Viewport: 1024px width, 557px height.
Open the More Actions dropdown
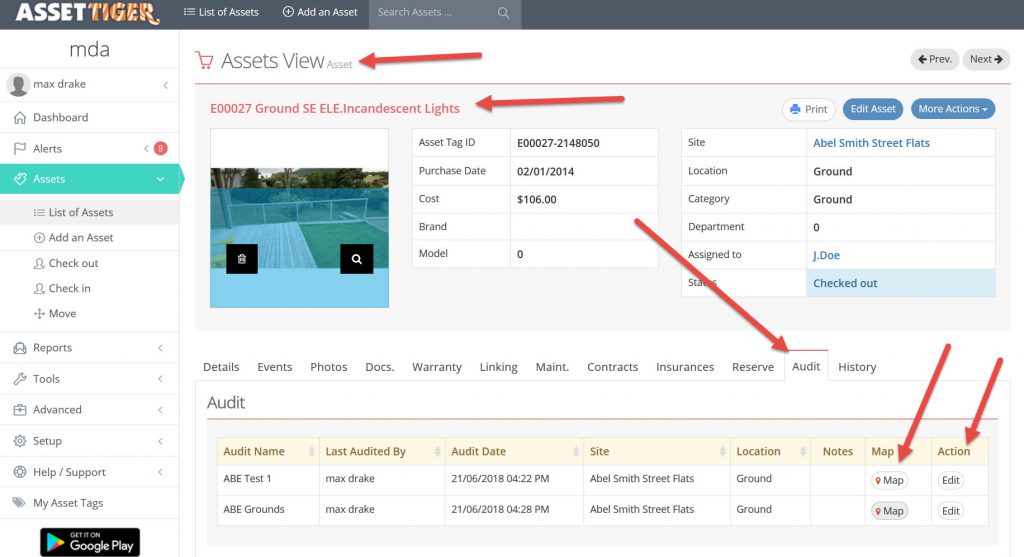click(952, 109)
